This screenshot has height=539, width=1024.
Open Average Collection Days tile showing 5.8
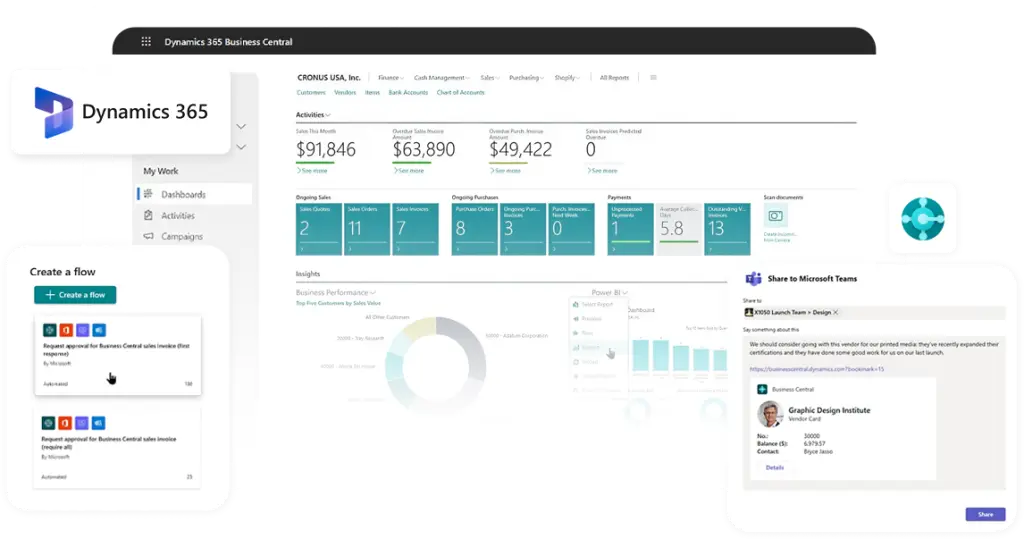(x=679, y=229)
